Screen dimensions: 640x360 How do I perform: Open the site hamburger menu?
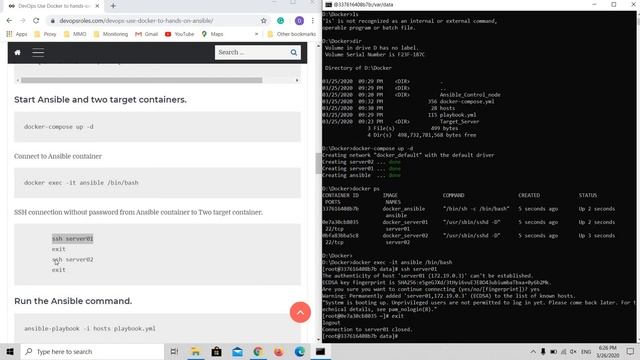[x=38, y=53]
